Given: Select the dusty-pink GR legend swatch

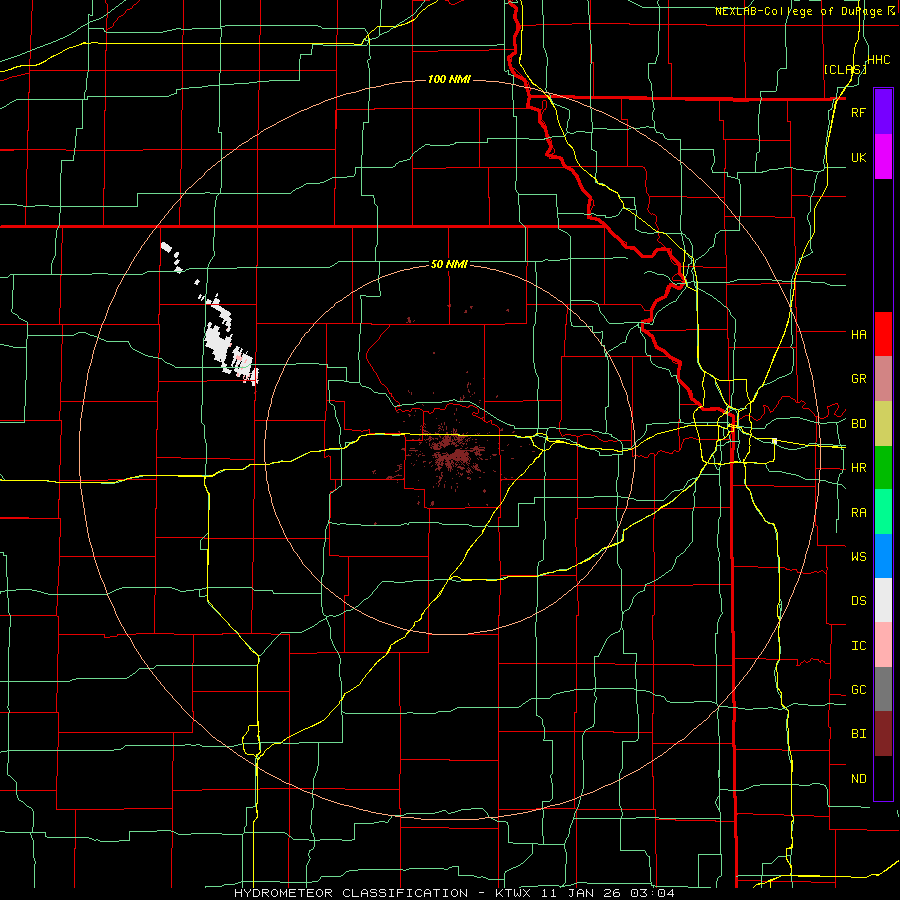Looking at the screenshot, I should click(x=883, y=379).
